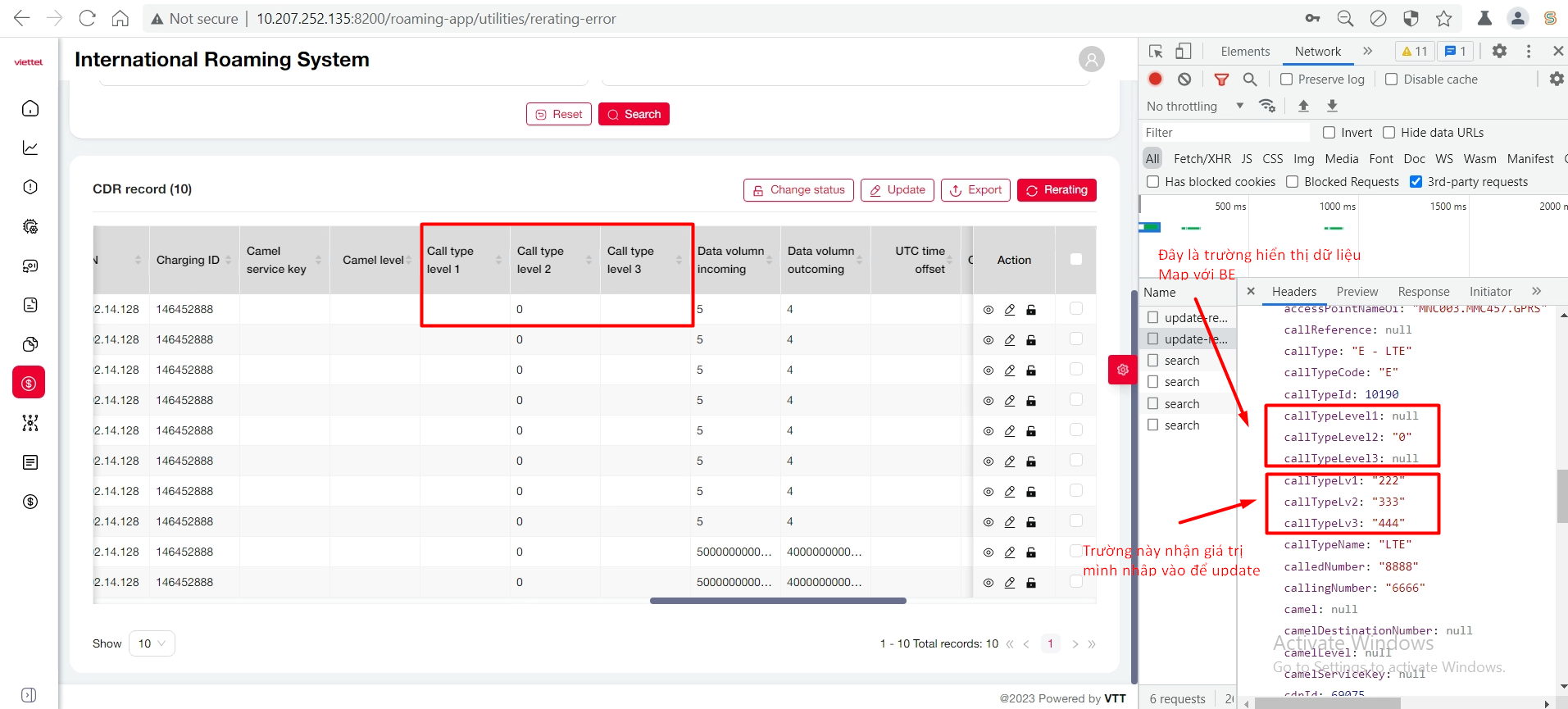Toggle the Disable cache checkbox

[x=1392, y=80]
